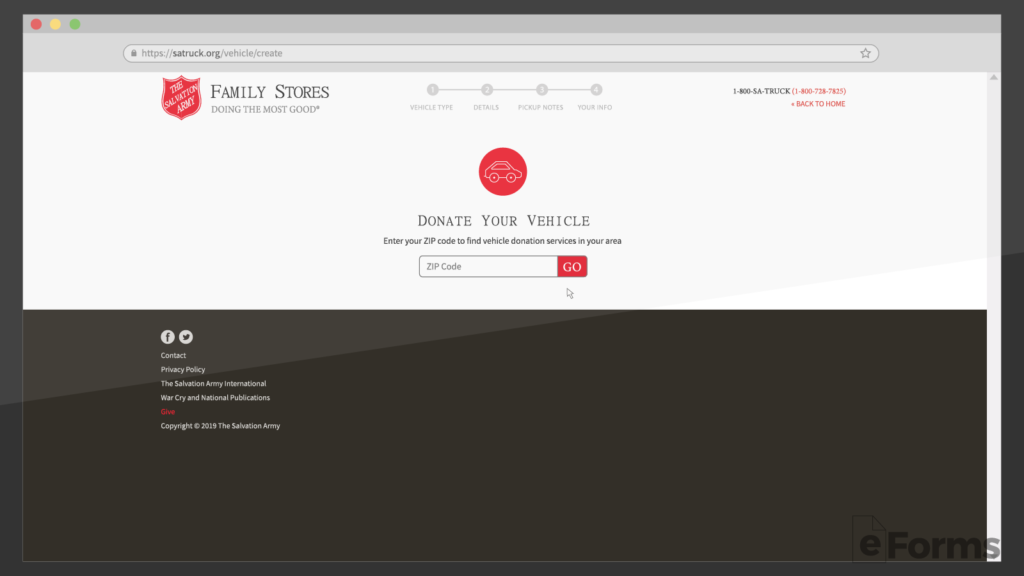This screenshot has width=1024, height=576.
Task: Open the Contact footer link
Action: (173, 356)
